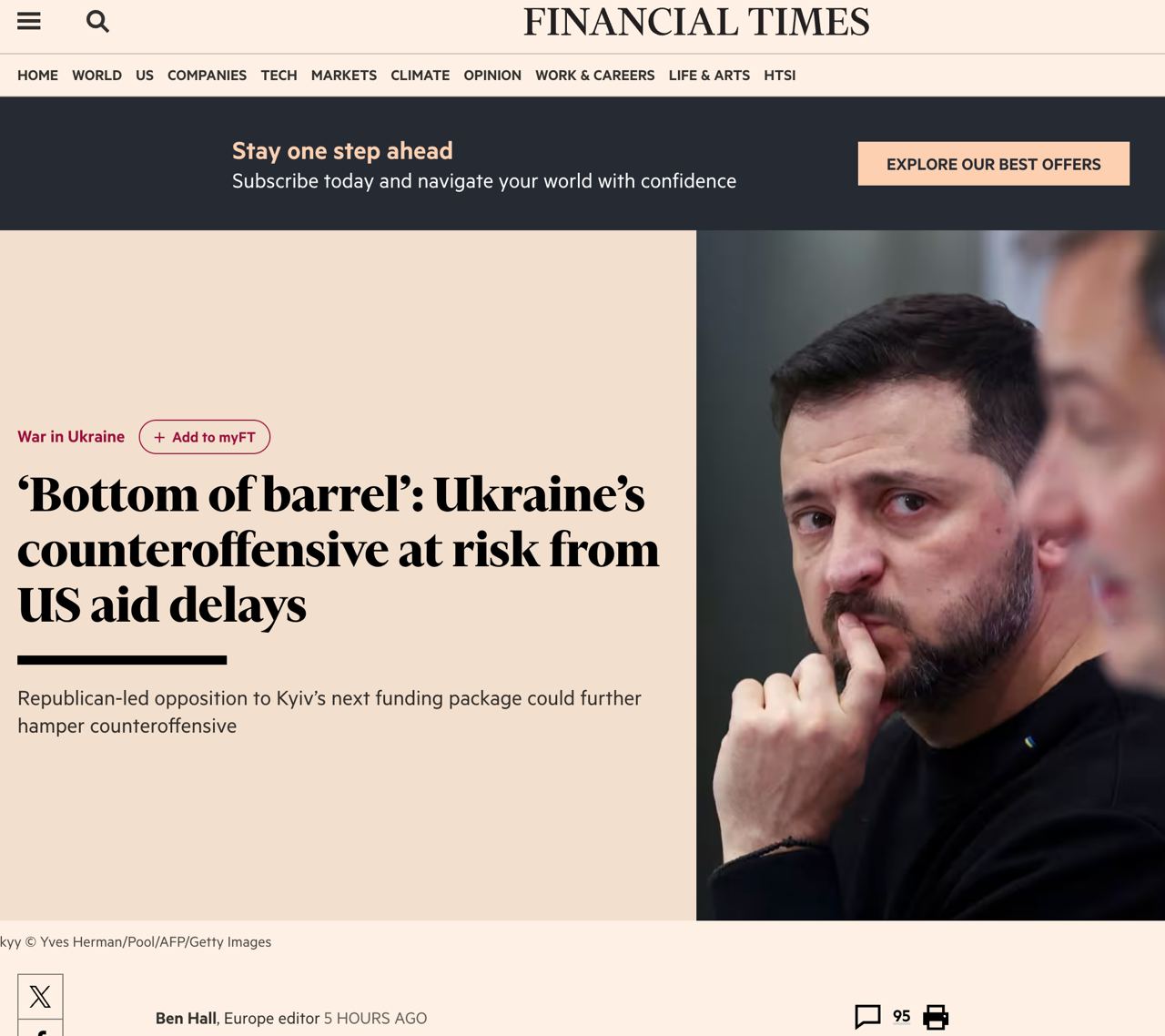Screen dimensions: 1165x1036
Task: Click the Facebook share icon below X
Action: coord(40,1029)
